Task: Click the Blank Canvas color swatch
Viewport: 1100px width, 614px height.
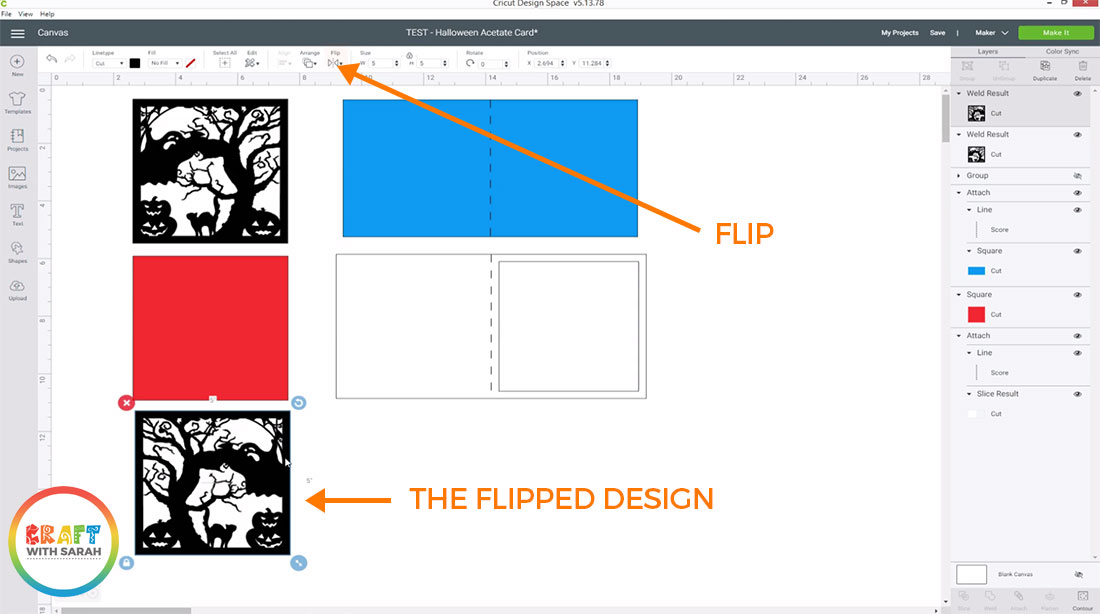Action: tap(972, 575)
